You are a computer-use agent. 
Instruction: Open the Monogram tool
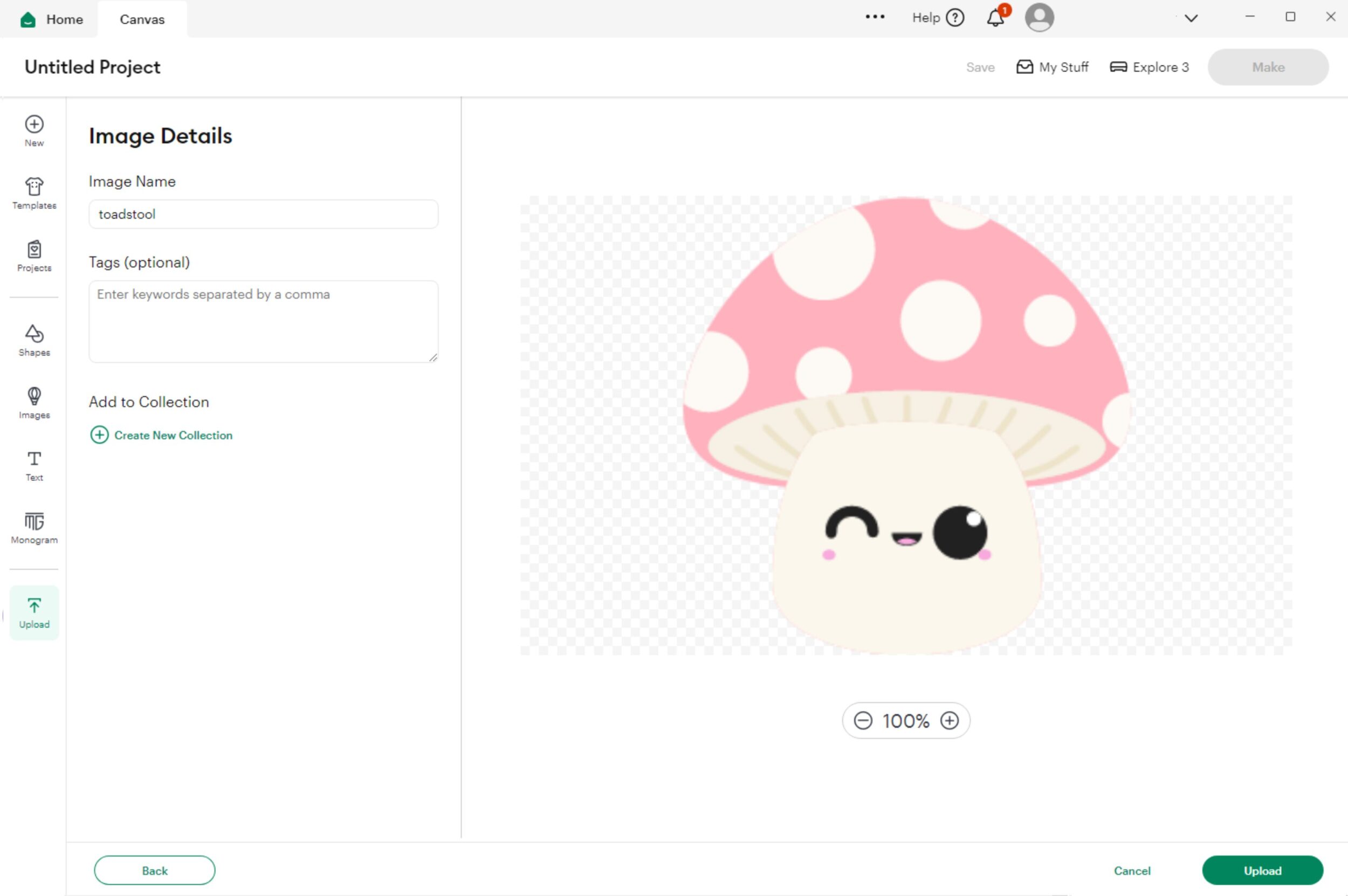point(35,527)
